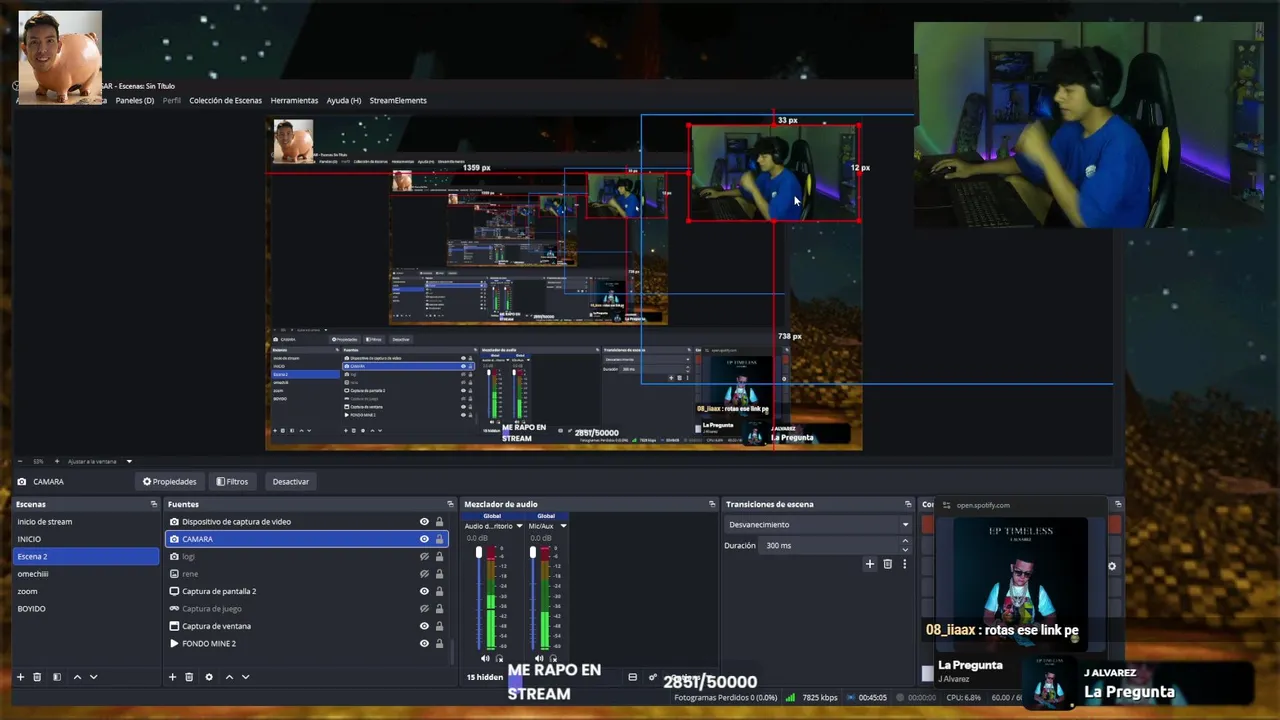Screen dimensions: 1280x720
Task: Open the Filtros button
Action: click(x=232, y=482)
